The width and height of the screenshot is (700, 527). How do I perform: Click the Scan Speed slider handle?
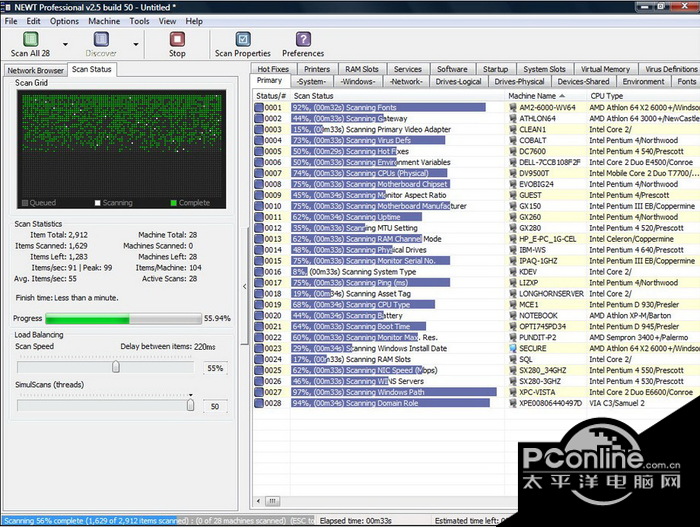(116, 367)
